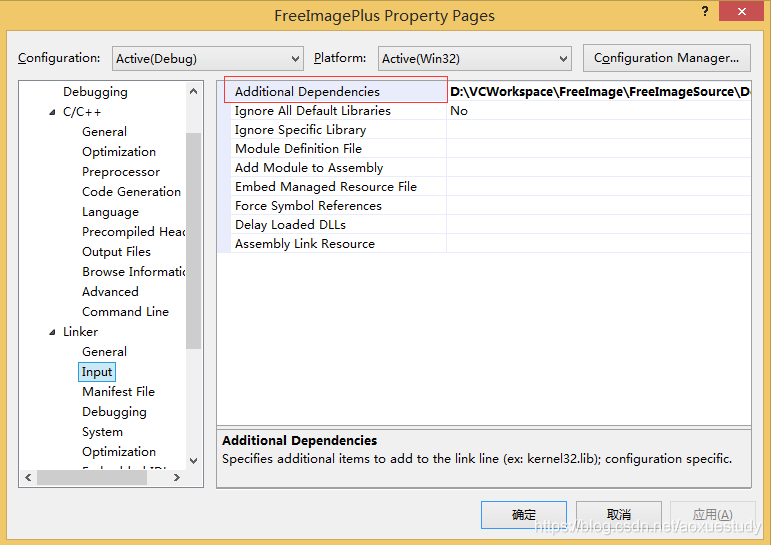The height and width of the screenshot is (545, 771).
Task: Select Advanced tree item
Action: point(110,292)
